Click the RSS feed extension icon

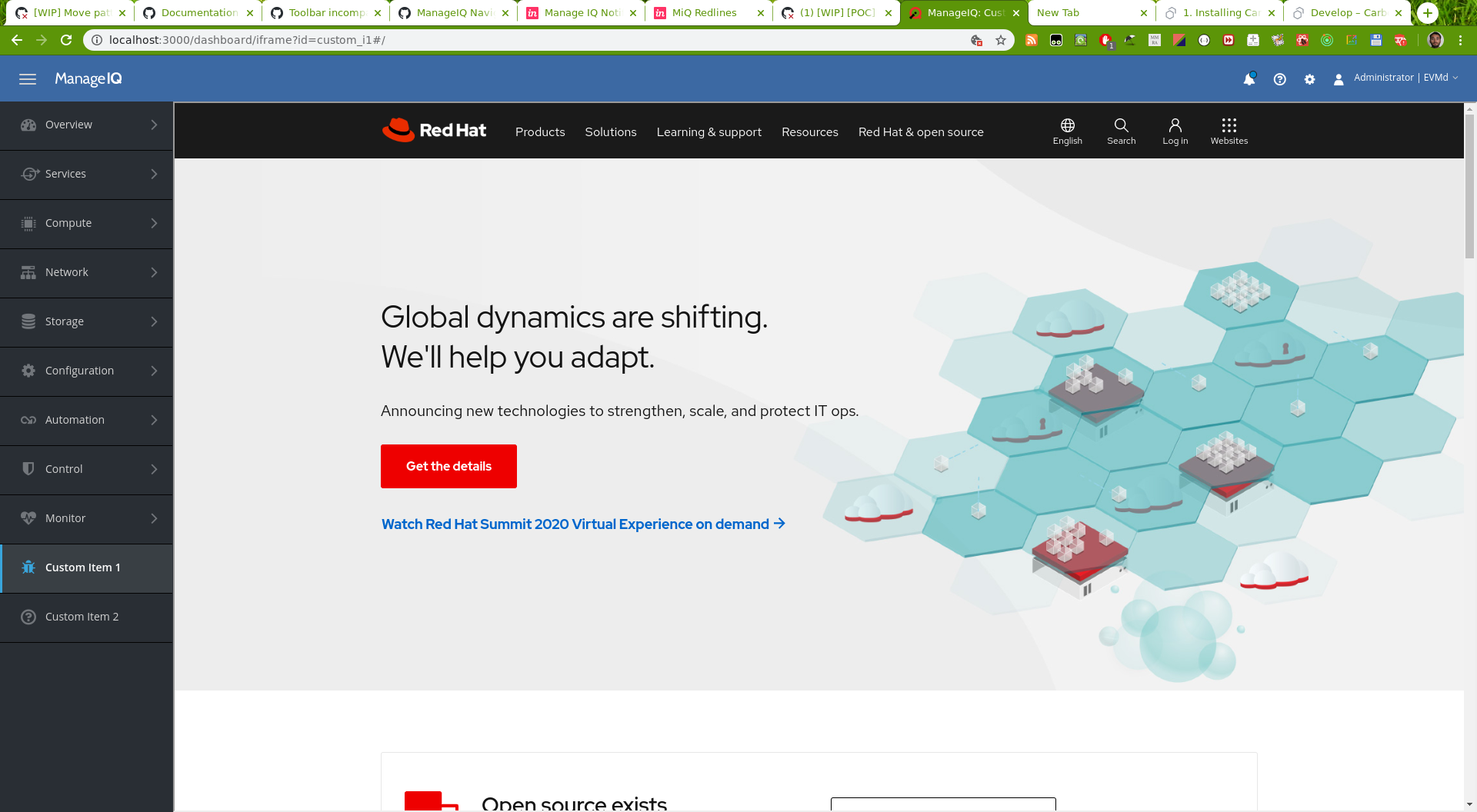tap(1032, 40)
